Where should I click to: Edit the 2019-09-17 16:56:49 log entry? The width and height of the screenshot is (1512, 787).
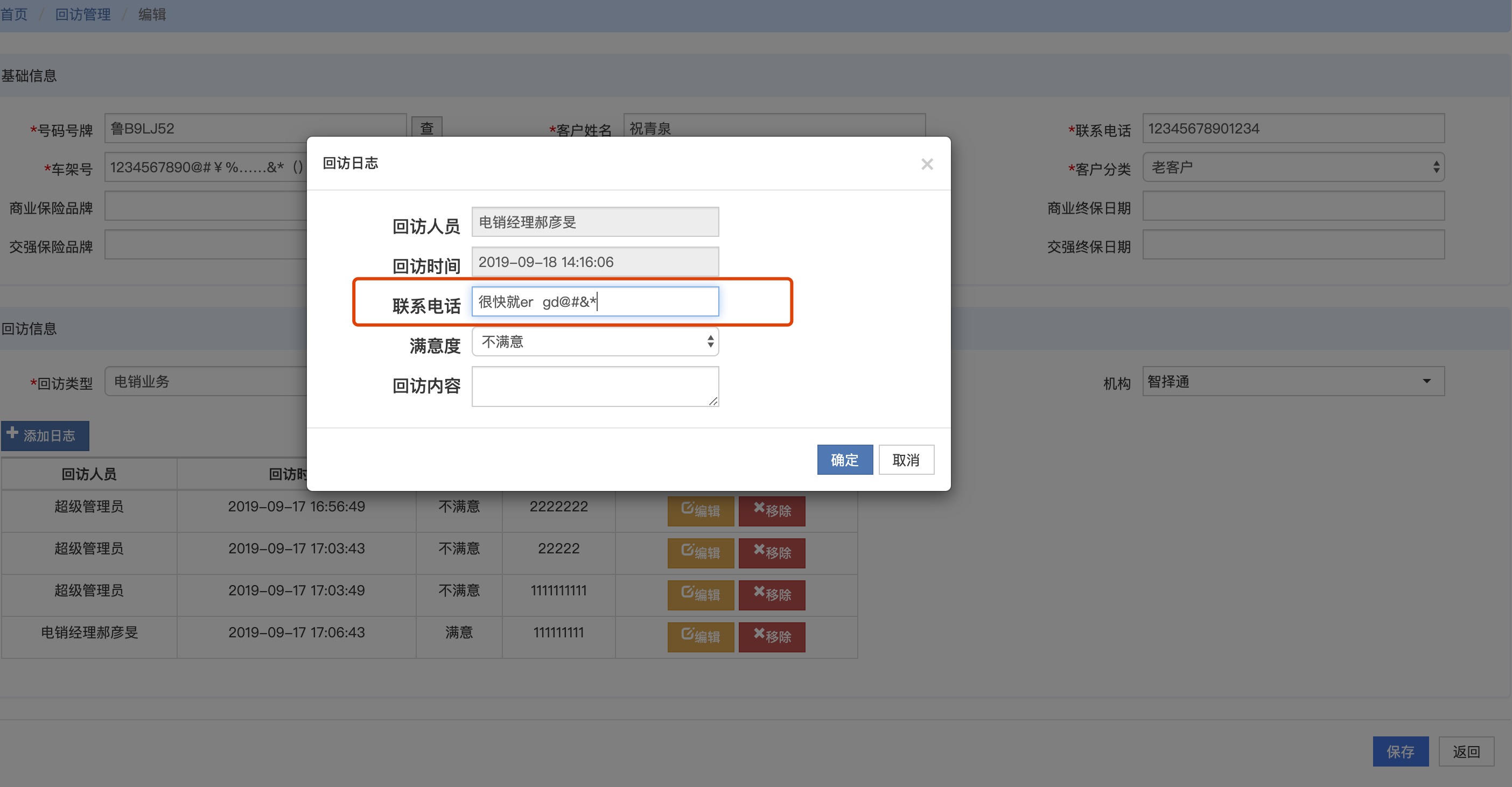coord(700,511)
